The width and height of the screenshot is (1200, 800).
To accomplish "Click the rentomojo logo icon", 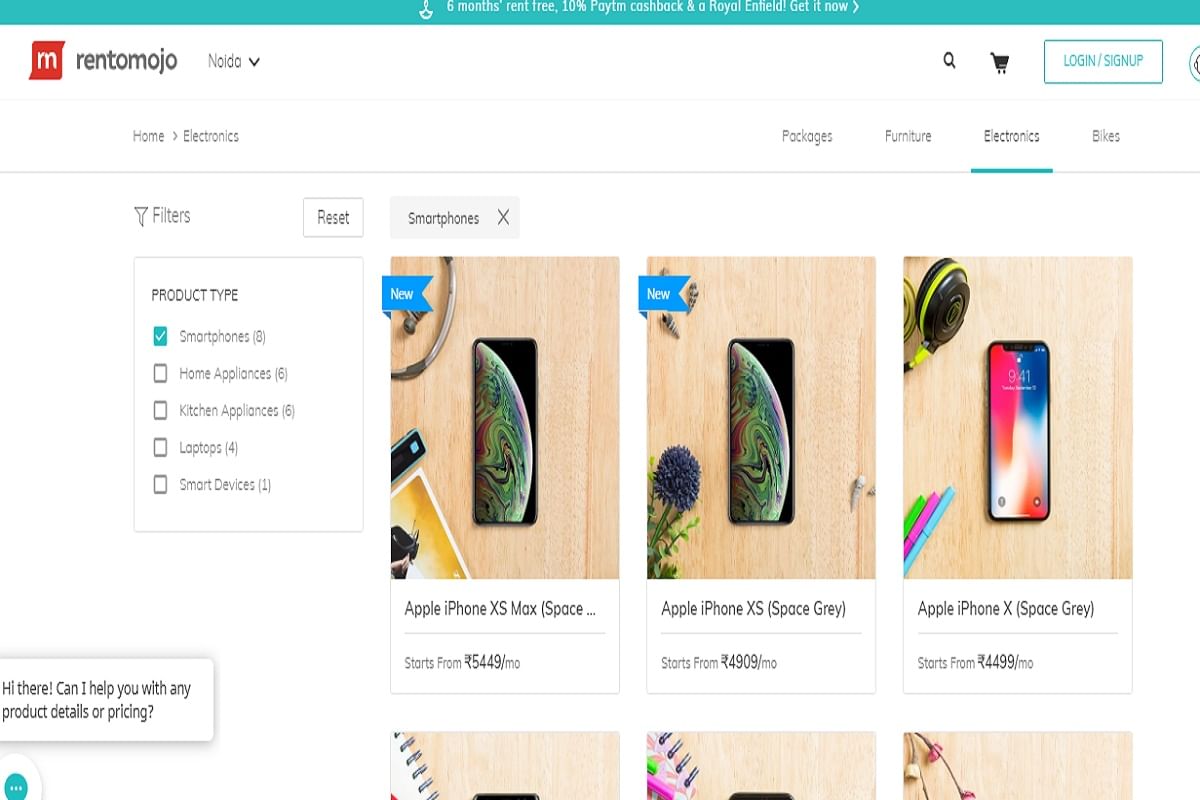I will coord(47,61).
